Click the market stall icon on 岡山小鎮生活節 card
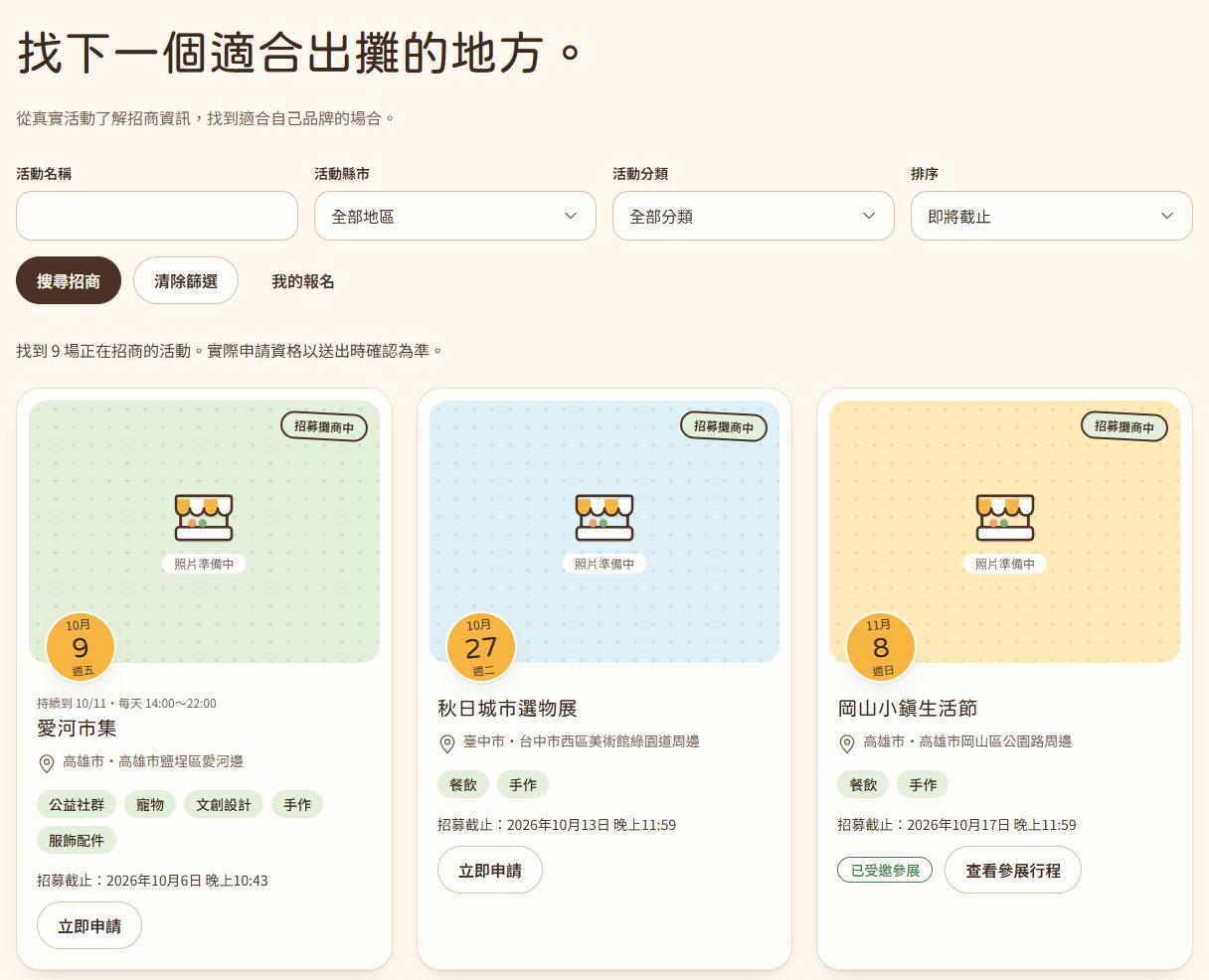 (1005, 517)
